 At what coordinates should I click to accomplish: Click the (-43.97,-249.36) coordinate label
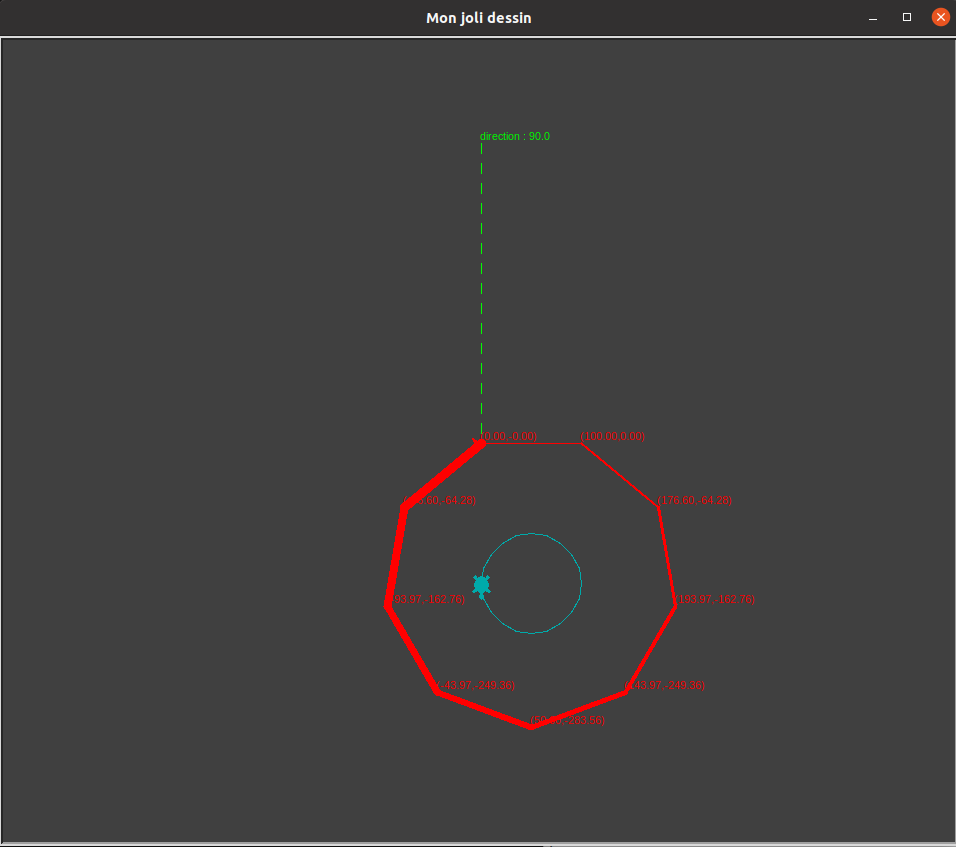tap(476, 686)
